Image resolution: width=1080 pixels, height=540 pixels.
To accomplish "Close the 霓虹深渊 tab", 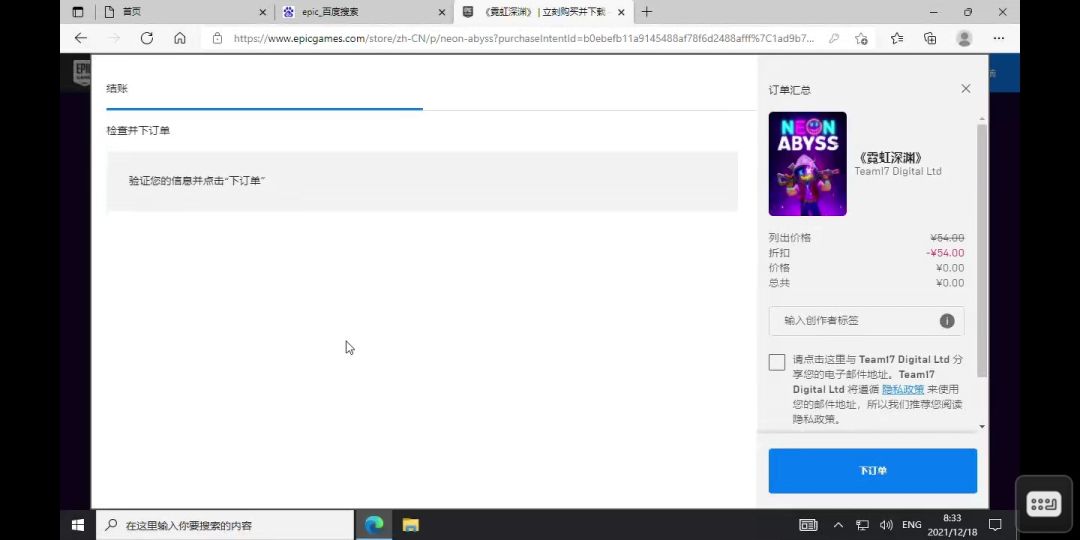I will click(x=621, y=12).
